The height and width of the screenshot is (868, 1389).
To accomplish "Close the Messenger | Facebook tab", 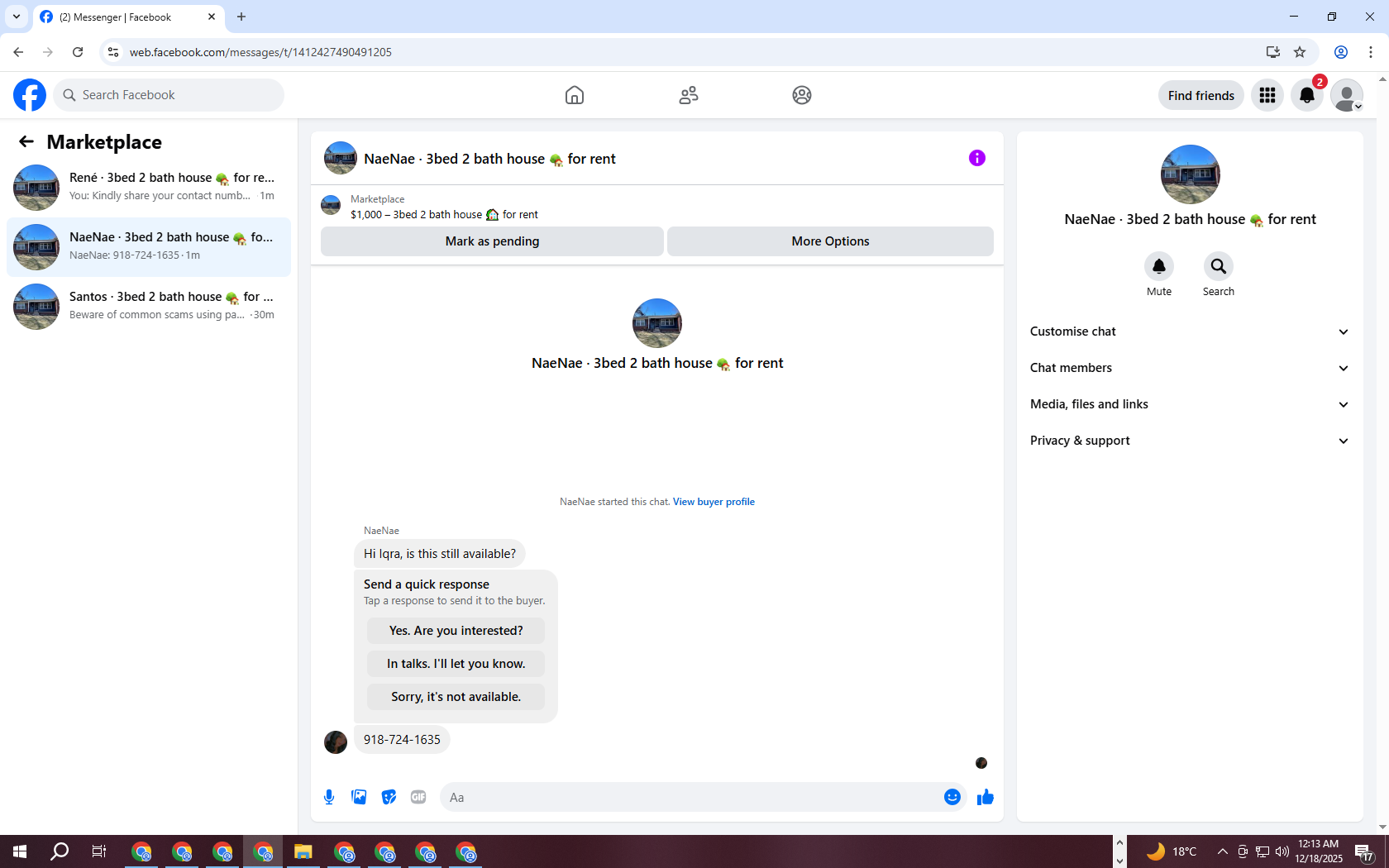I will [212, 17].
